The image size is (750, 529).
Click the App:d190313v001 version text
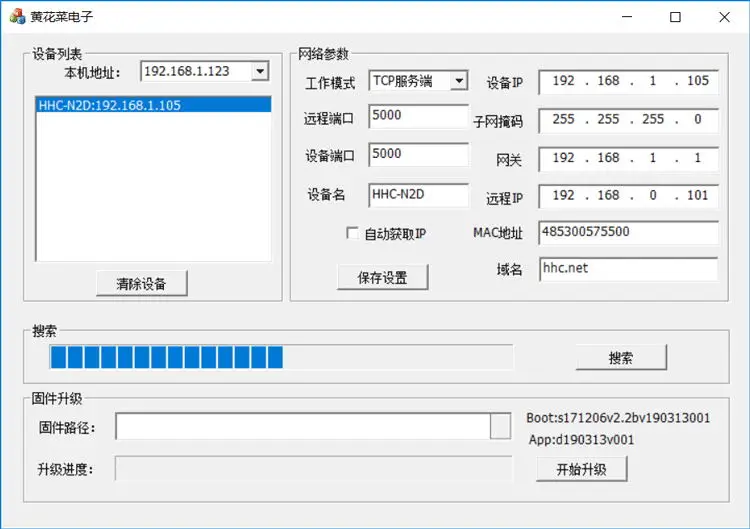click(581, 440)
